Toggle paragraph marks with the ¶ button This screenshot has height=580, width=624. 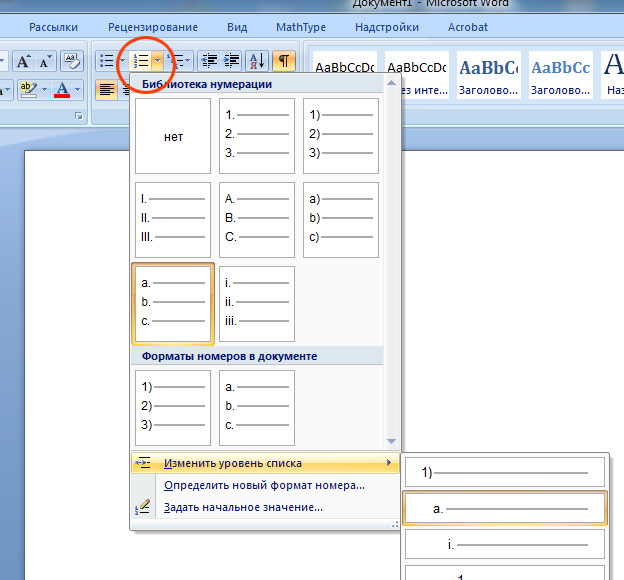(284, 61)
